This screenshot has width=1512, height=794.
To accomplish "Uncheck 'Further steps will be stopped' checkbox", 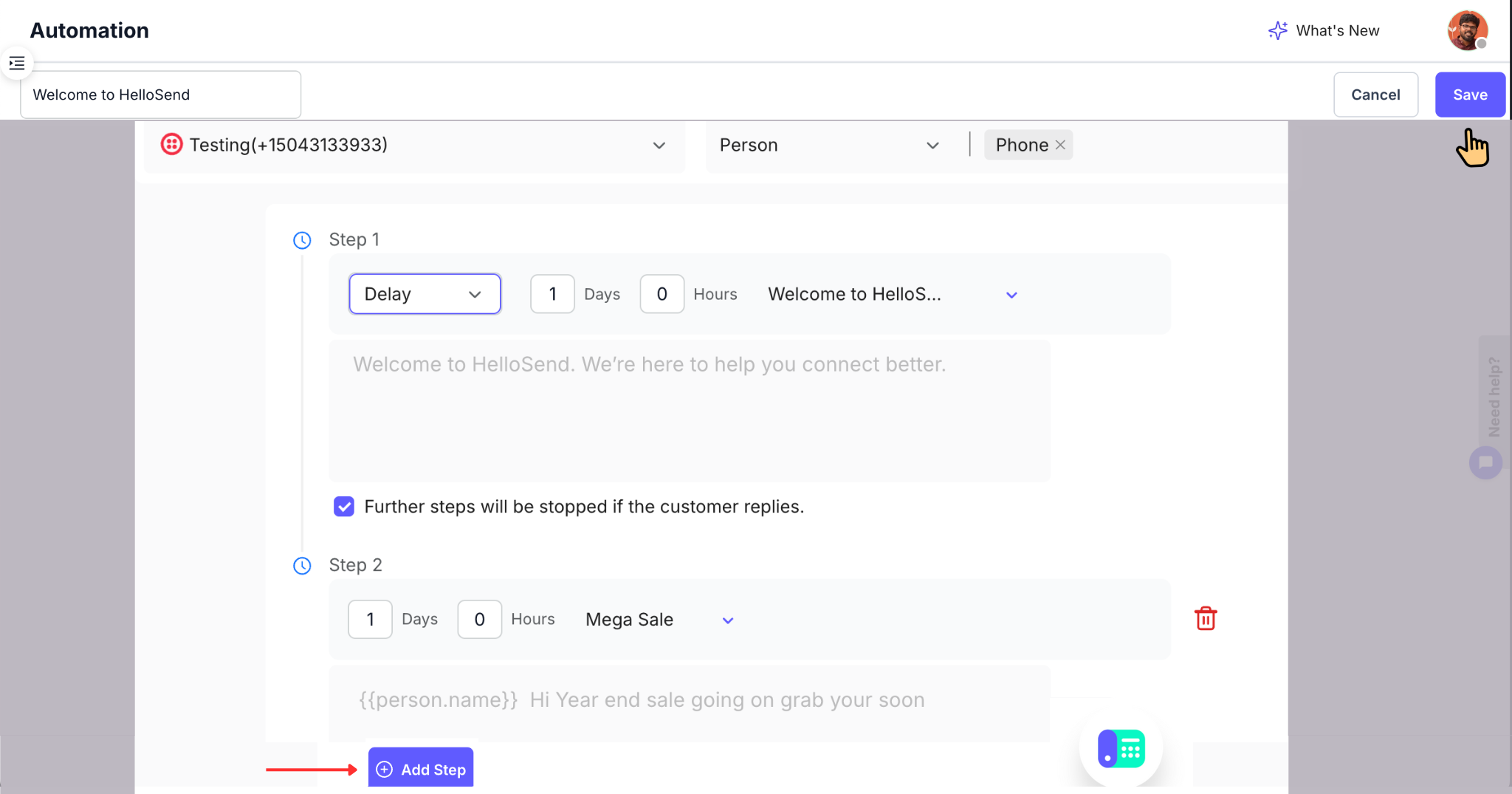I will click(344, 507).
